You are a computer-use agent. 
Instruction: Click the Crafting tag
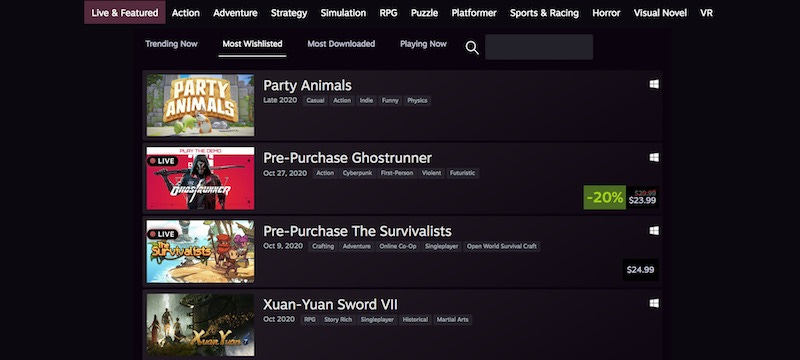pos(323,247)
